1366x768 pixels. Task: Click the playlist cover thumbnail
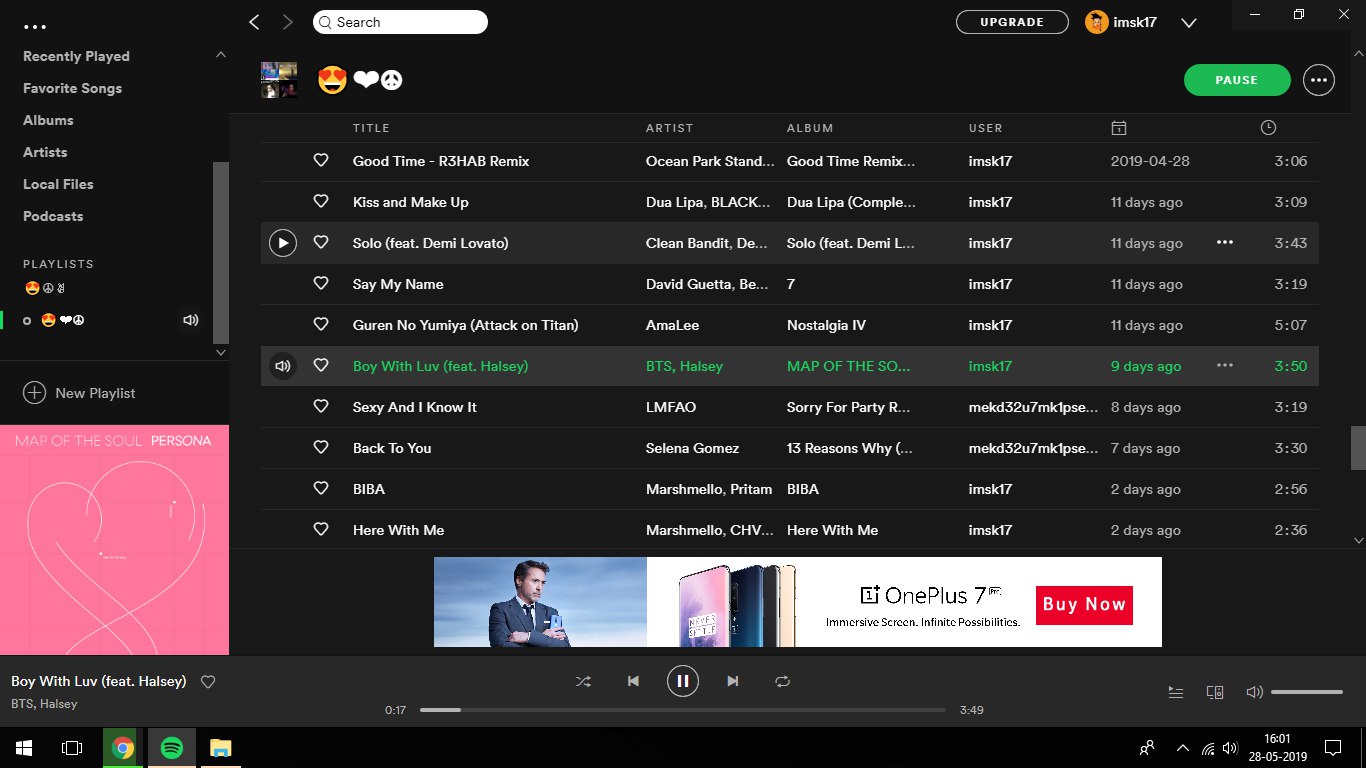coord(279,80)
